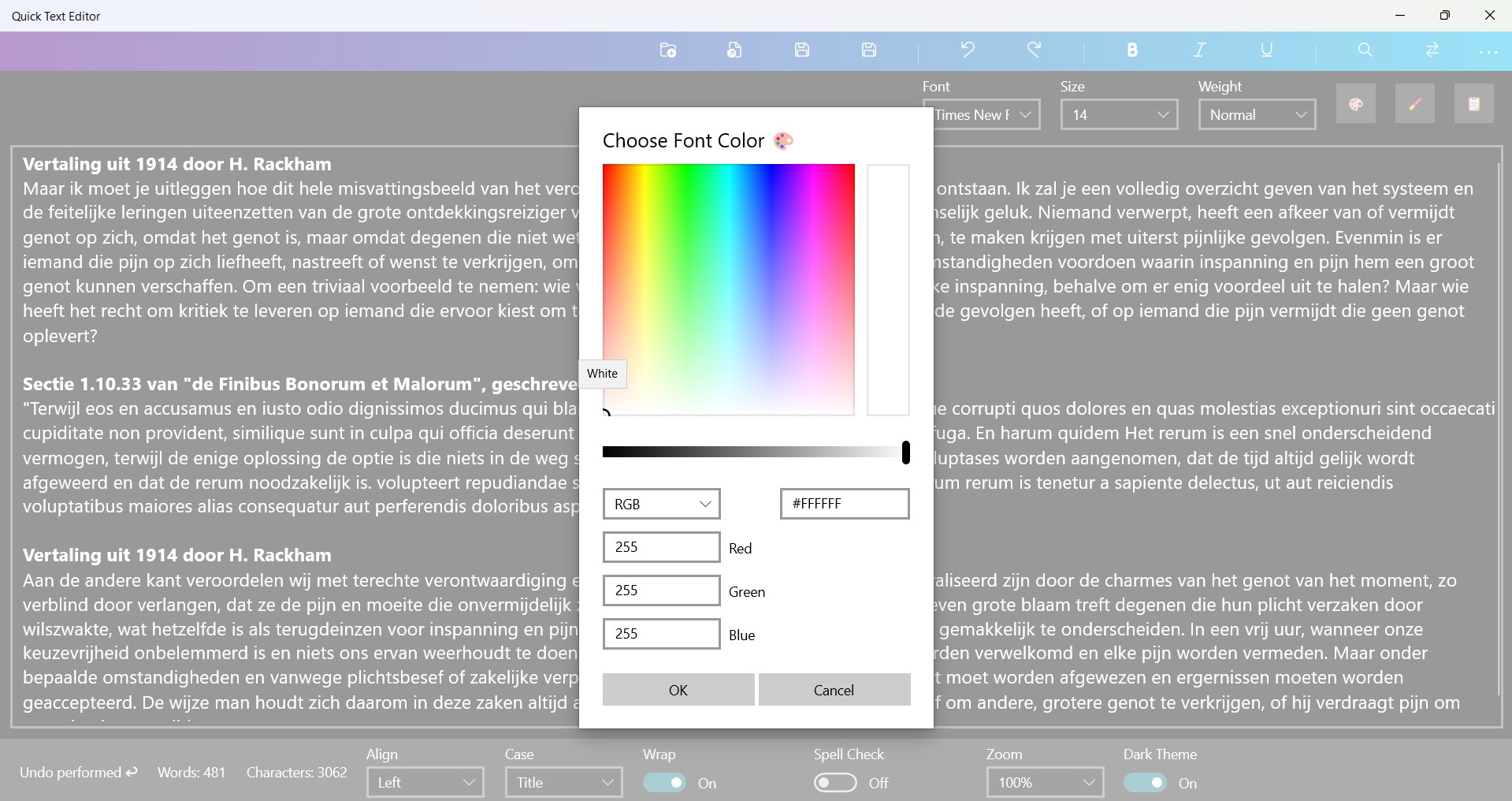Click the editor's vertical scrollbar
This screenshot has height=801, width=1512.
coord(1499,430)
